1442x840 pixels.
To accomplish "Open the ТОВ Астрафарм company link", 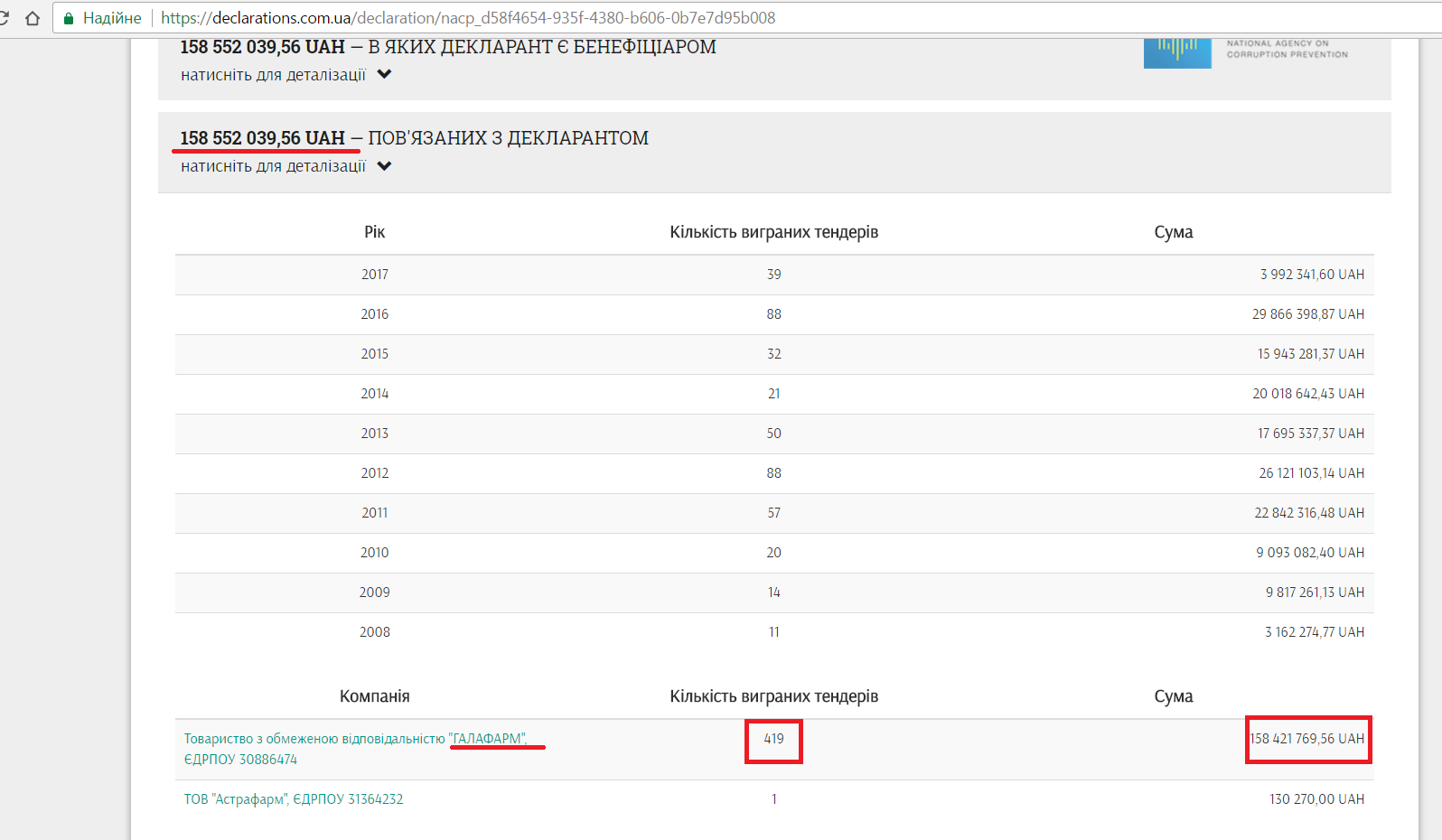I will [x=294, y=799].
